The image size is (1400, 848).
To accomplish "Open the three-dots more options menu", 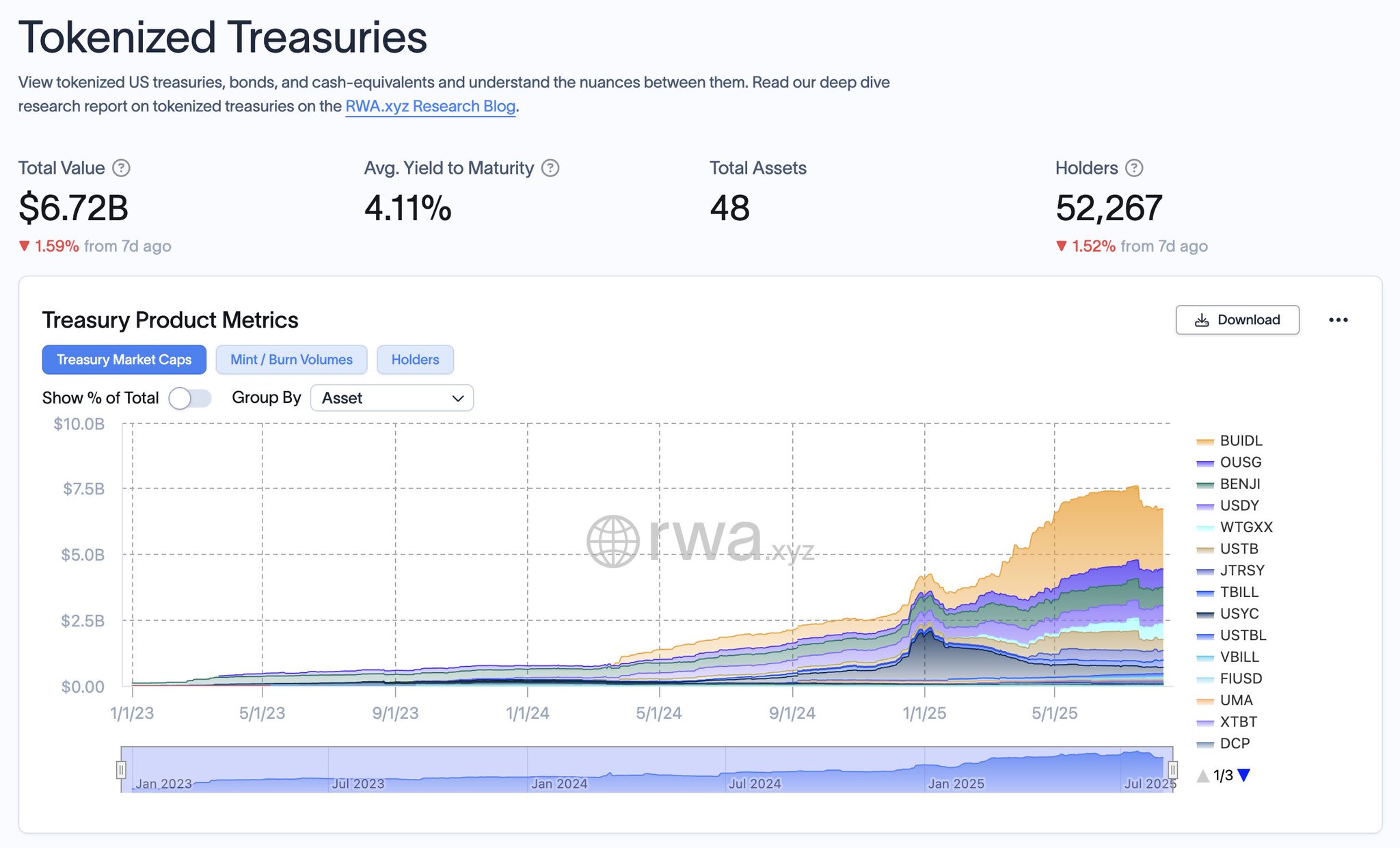I will 1338,320.
